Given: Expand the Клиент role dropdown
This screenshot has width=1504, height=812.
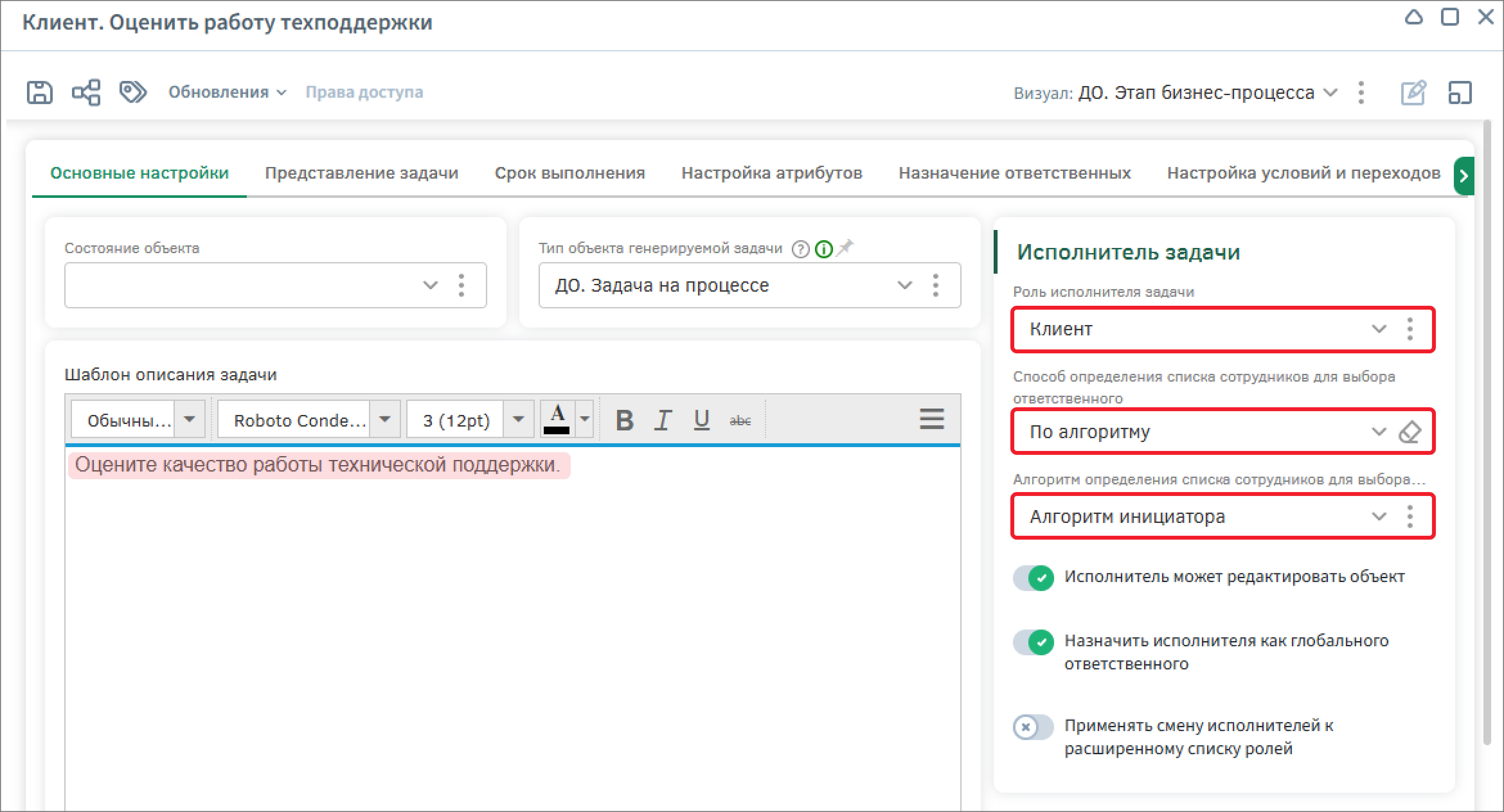Looking at the screenshot, I should 1379,330.
